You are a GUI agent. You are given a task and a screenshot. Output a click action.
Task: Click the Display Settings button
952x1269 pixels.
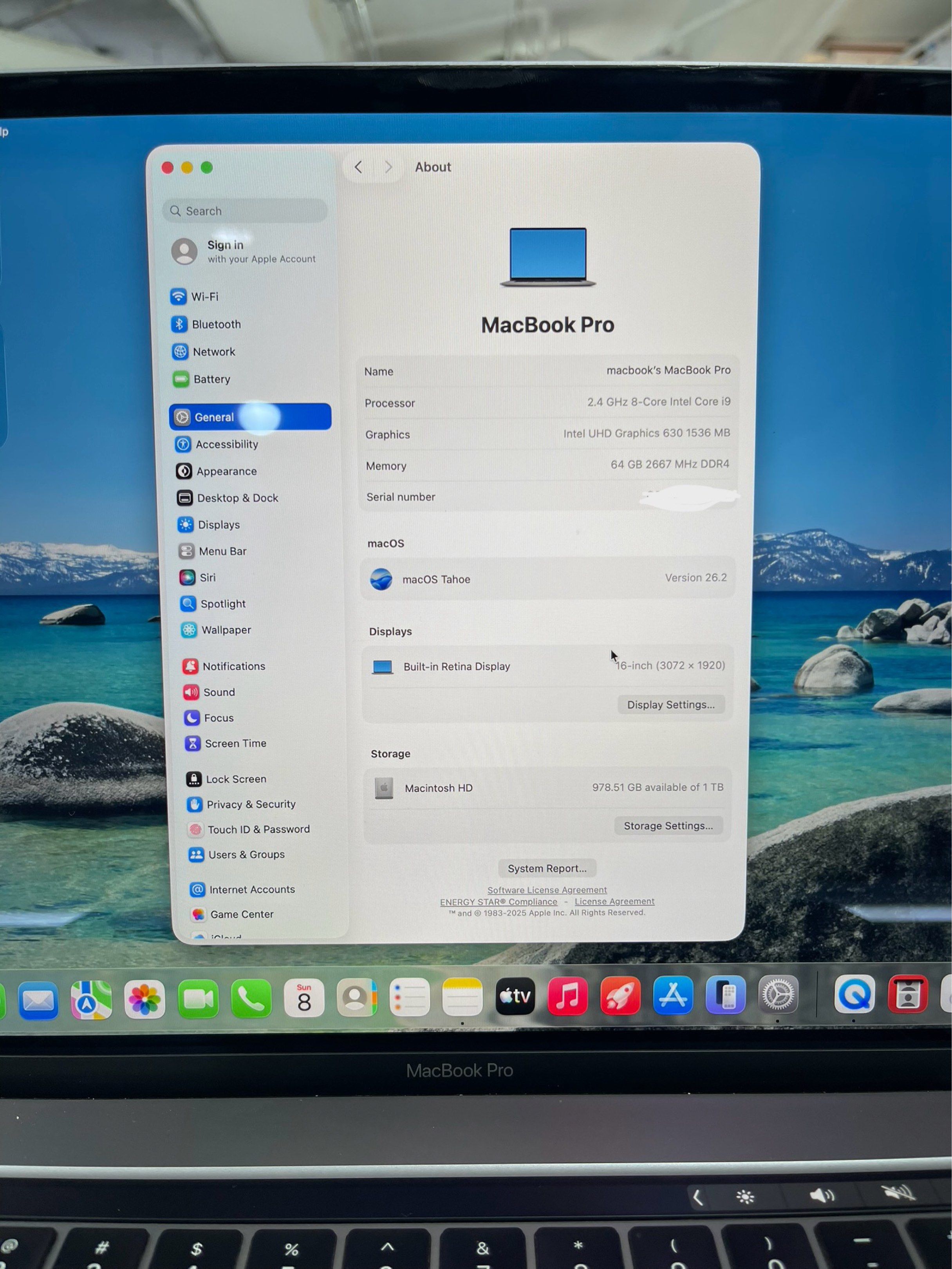(x=671, y=705)
